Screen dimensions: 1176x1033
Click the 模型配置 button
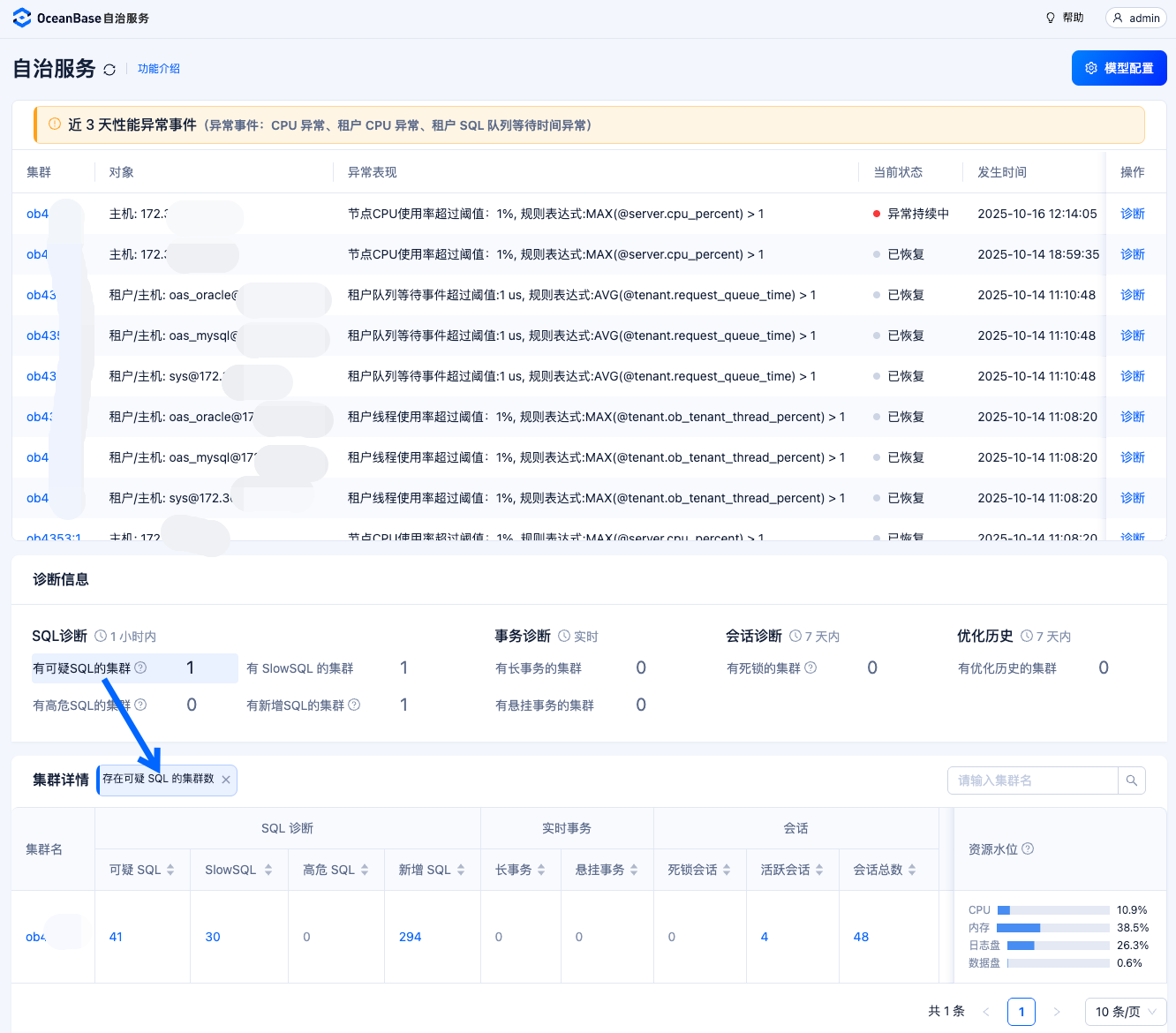1119,68
